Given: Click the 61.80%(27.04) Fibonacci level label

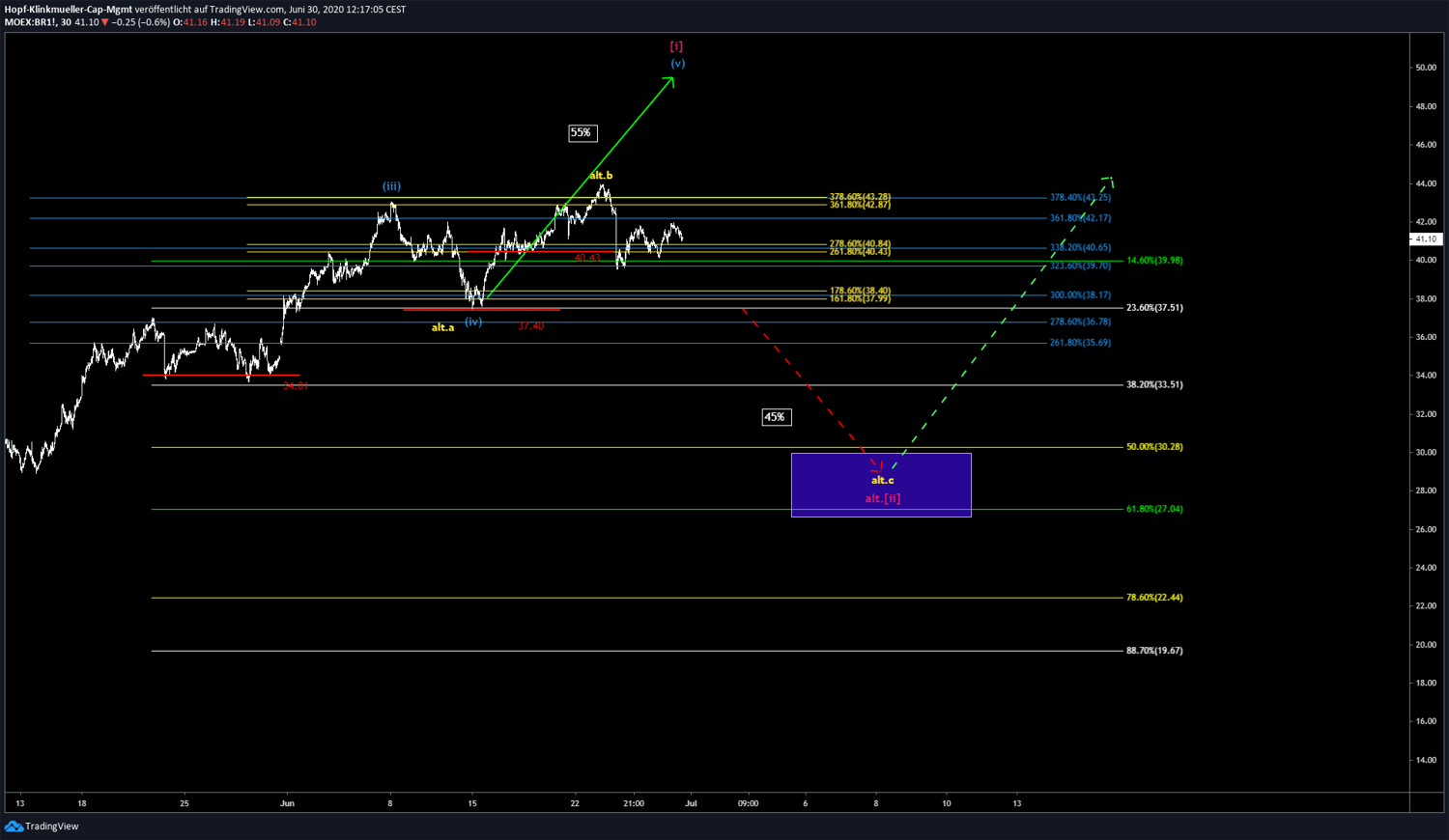Looking at the screenshot, I should [1154, 509].
